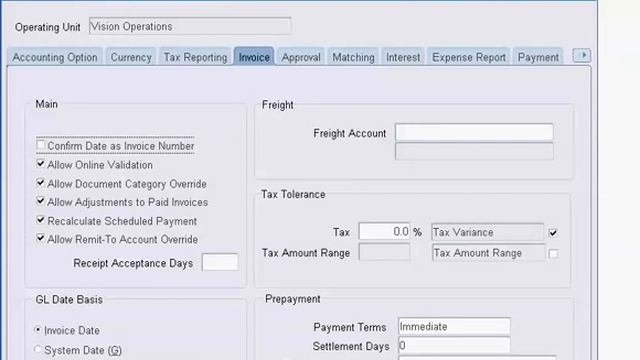Screen dimensions: 640x360
Task: Check Confirm Date as Invoice Number
Action: click(x=40, y=145)
